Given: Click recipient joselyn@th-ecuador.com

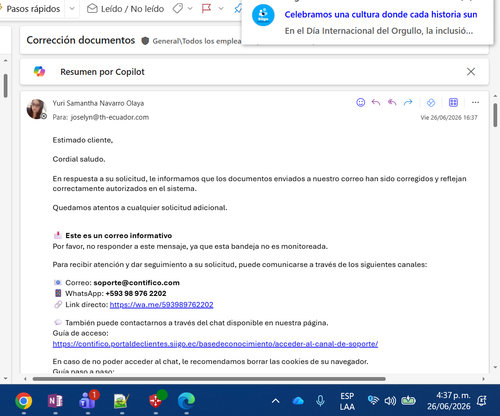Looking at the screenshot, I should (110, 117).
